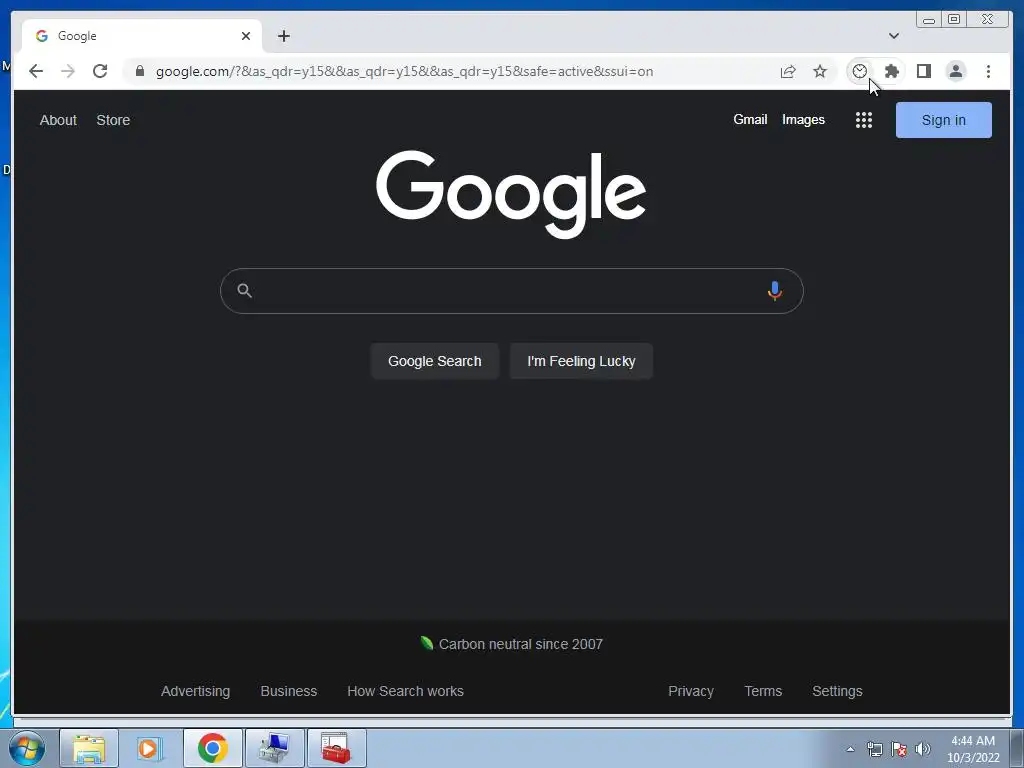Share this page using the share icon
Viewport: 1024px width, 768px height.
click(x=788, y=71)
